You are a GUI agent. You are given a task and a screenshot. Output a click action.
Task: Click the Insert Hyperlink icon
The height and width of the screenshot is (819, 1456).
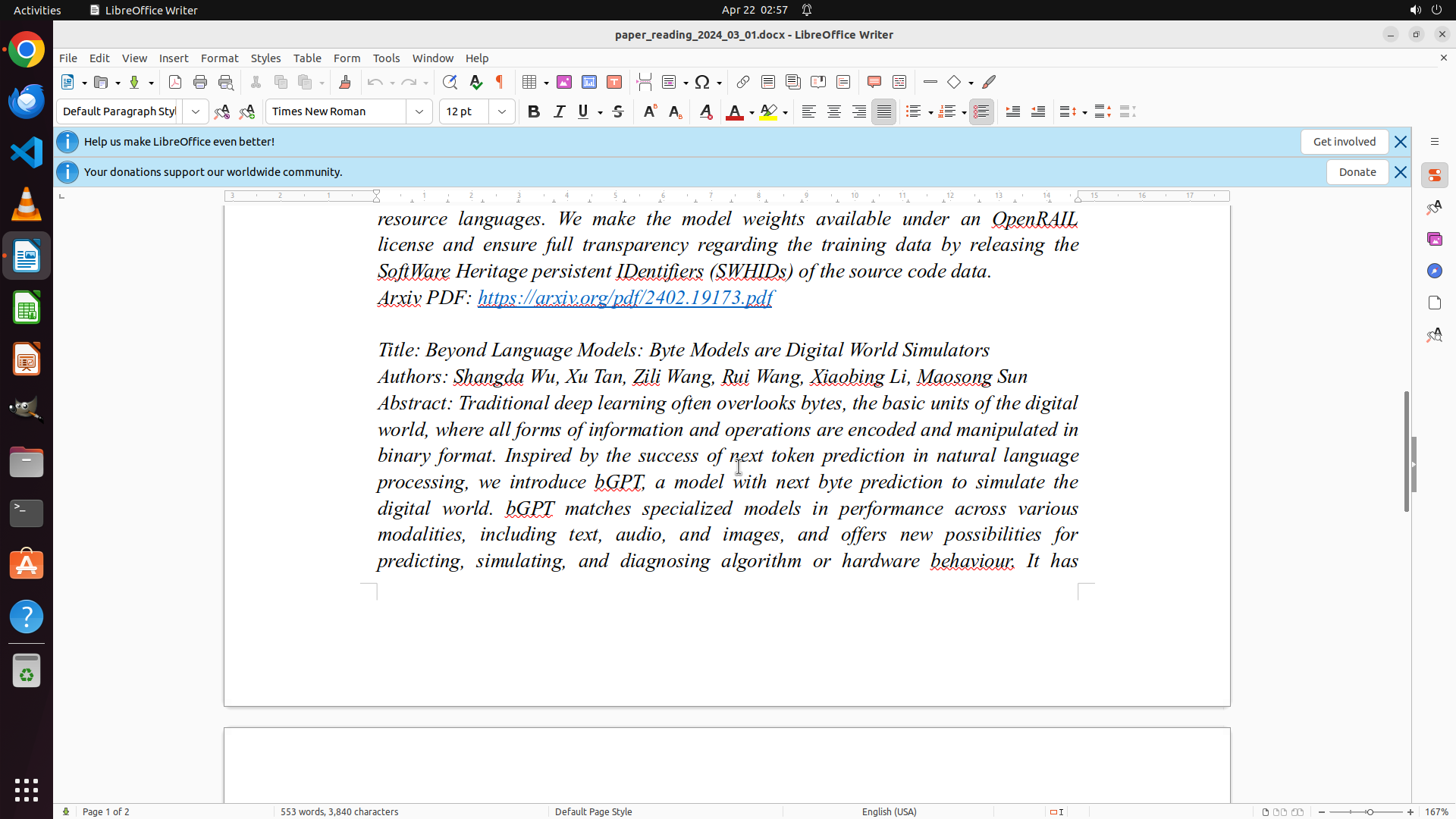click(743, 82)
